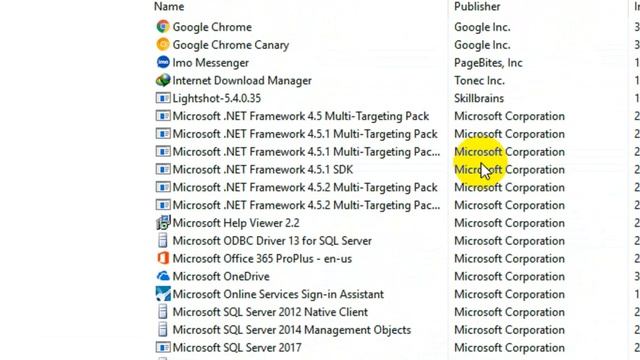
Task: Select the "Internet Download Manager" program name
Action: pyautogui.click(x=242, y=80)
